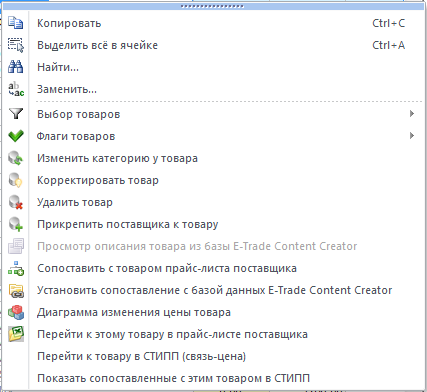Select Показать сопоставленные с этим товаром в СТИПП
The height and width of the screenshot is (392, 427).
point(214,378)
